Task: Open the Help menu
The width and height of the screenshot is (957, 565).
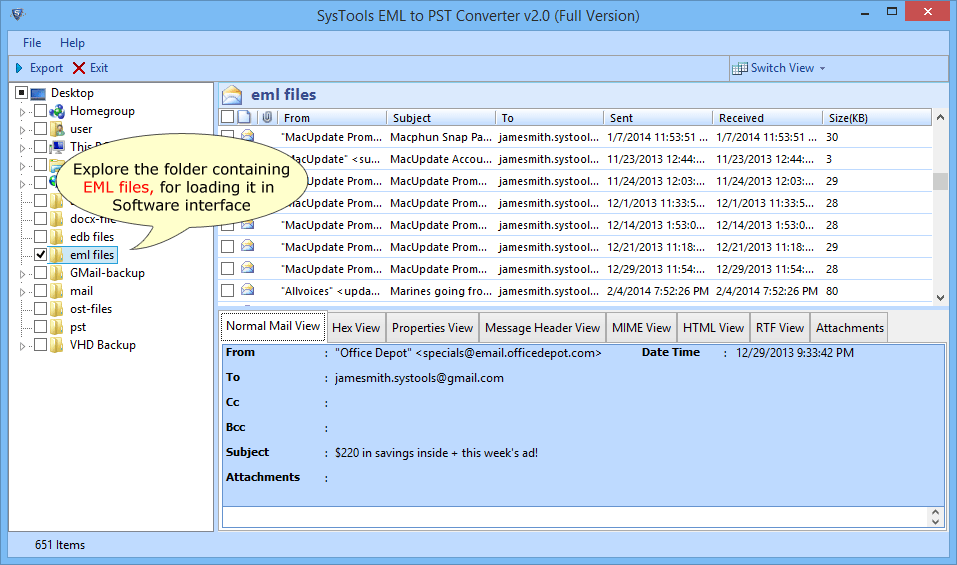Action: pyautogui.click(x=72, y=43)
